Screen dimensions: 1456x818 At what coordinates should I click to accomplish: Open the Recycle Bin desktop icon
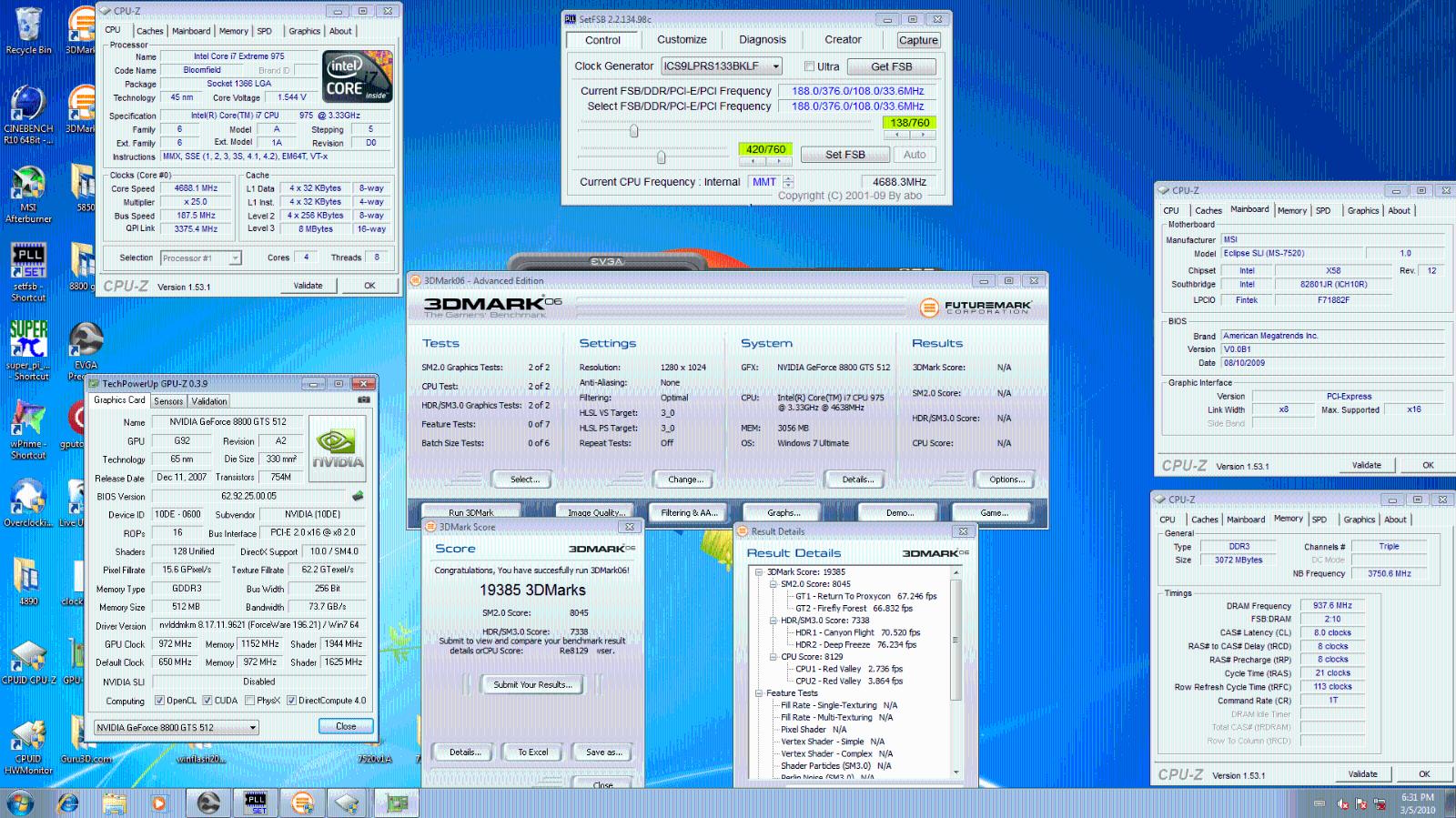(x=28, y=30)
